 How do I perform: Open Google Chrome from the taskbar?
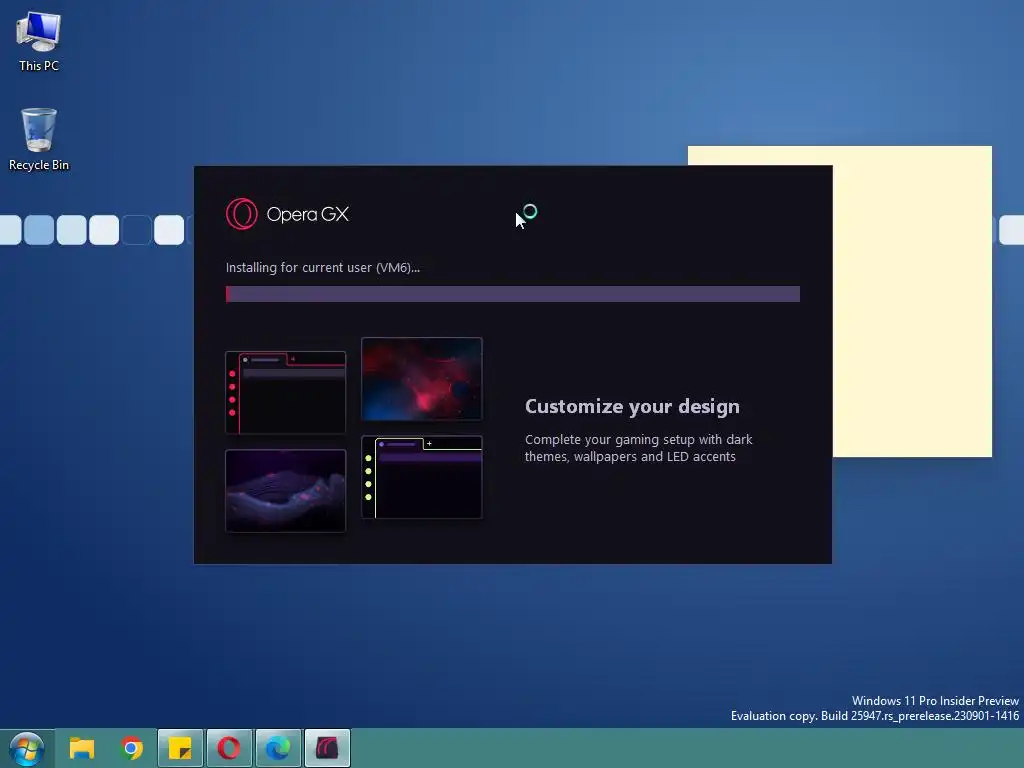click(x=131, y=748)
